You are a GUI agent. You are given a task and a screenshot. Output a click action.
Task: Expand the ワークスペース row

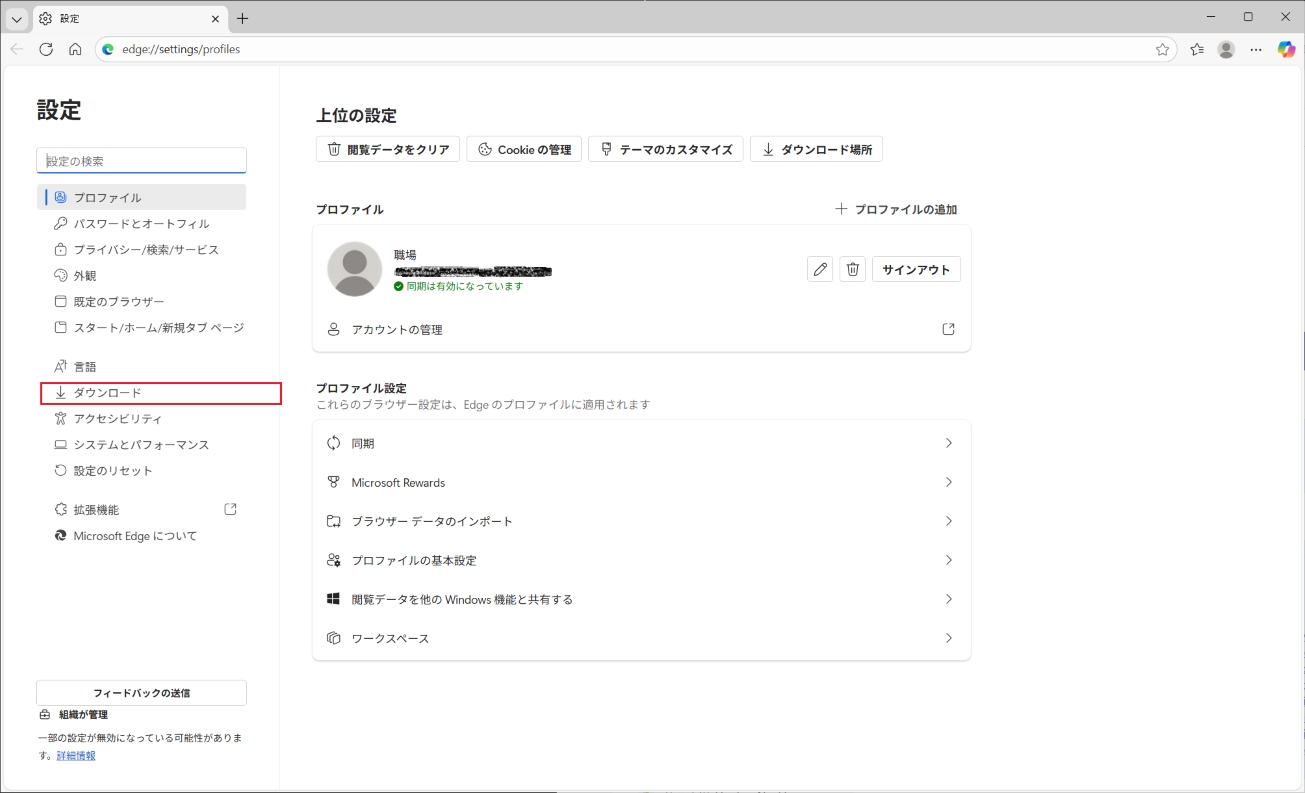click(x=641, y=638)
